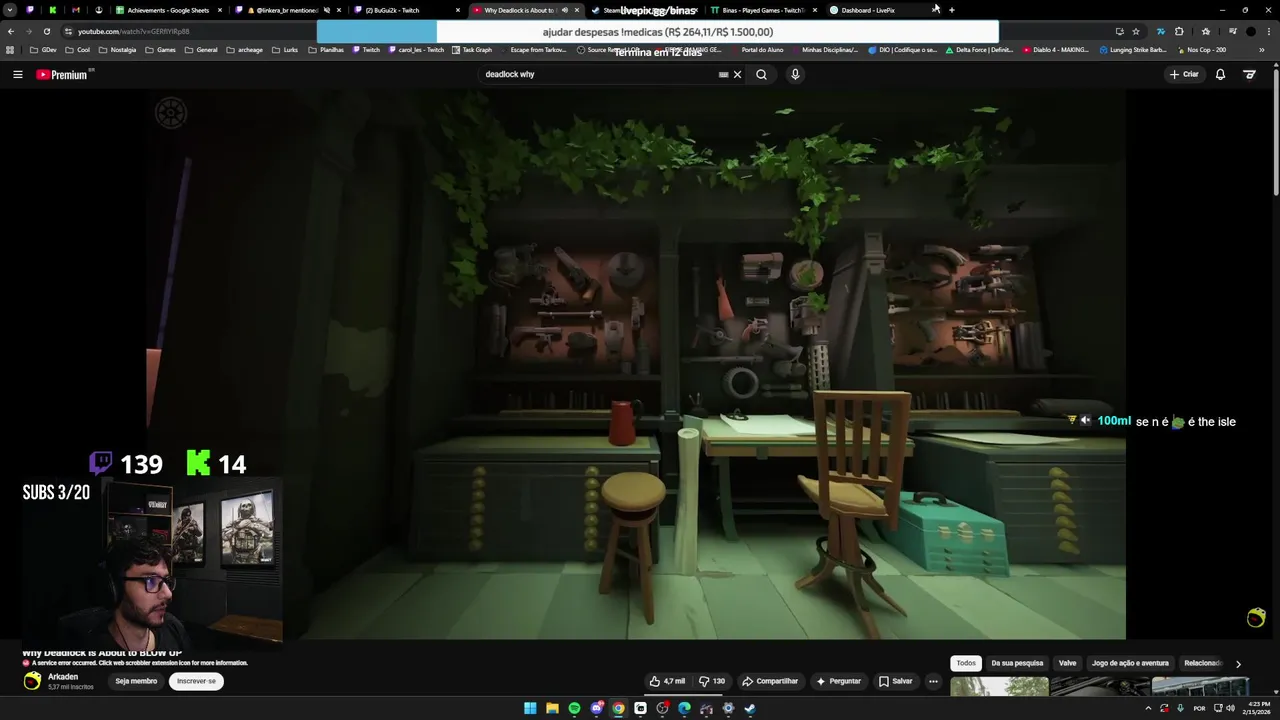The image size is (1280, 720).
Task: Open the on-screen keyboard icon in search box
Action: (723, 74)
